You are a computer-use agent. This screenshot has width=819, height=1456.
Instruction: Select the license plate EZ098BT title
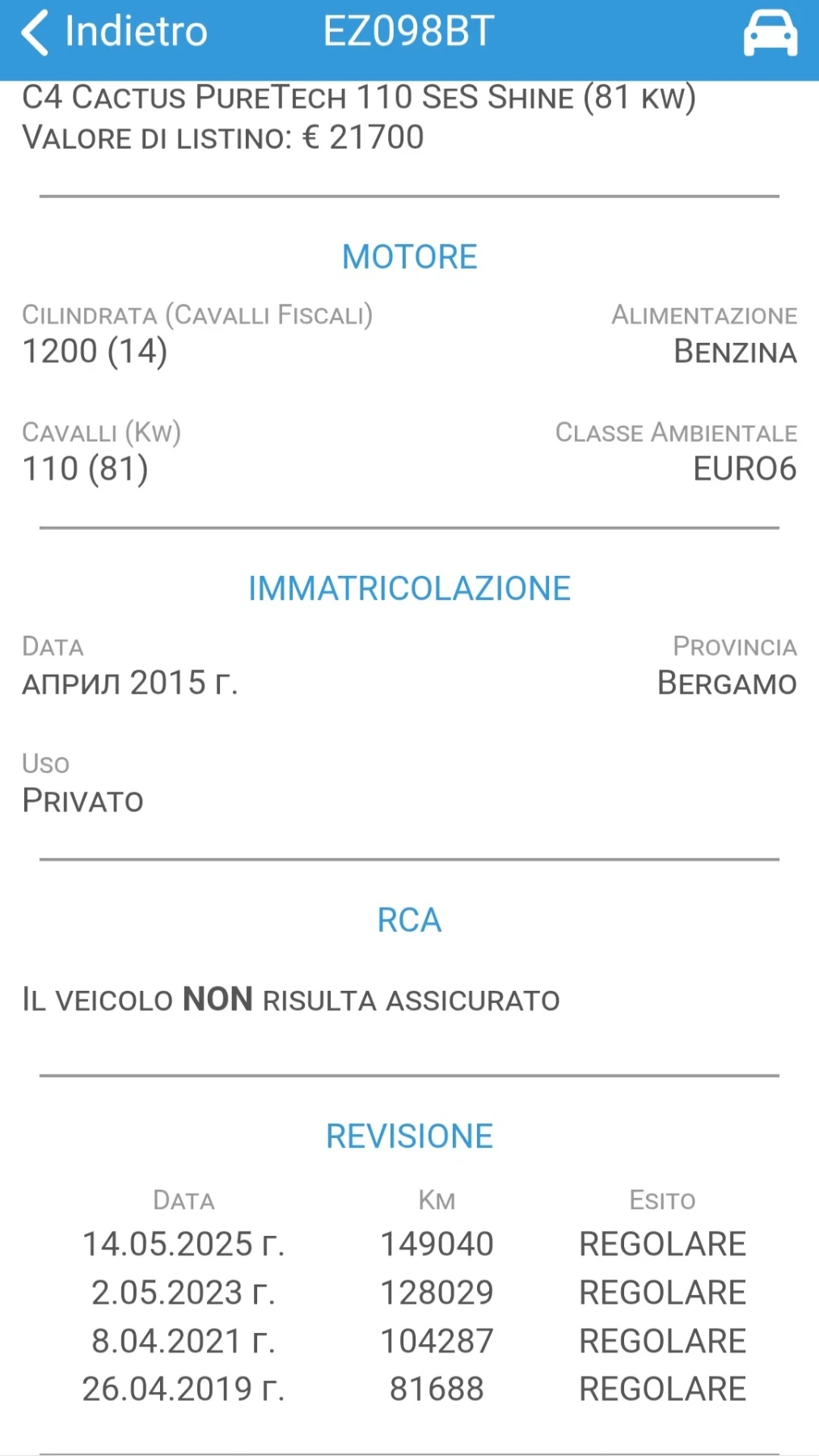coord(408,32)
